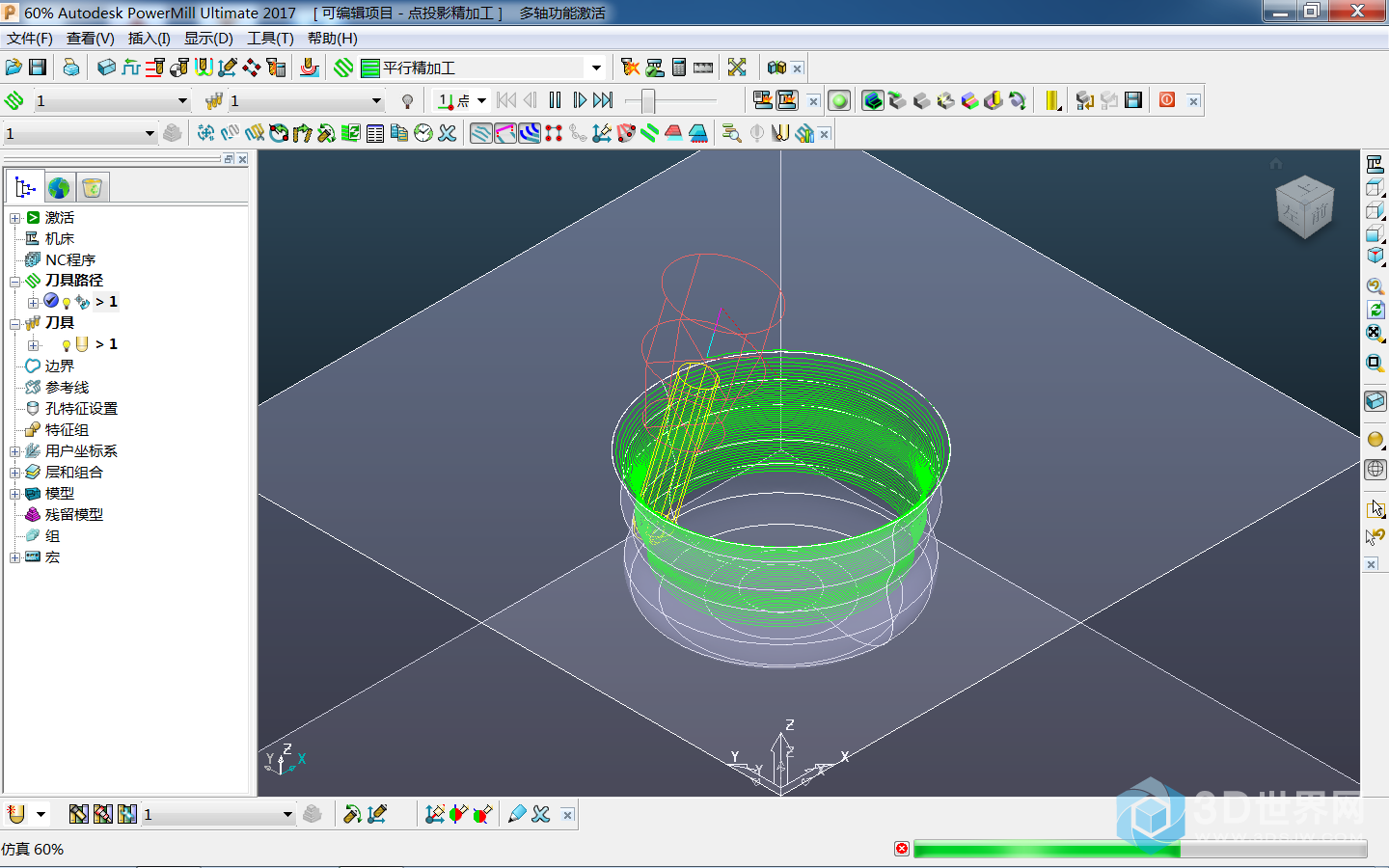Open project folder icon

(14, 68)
